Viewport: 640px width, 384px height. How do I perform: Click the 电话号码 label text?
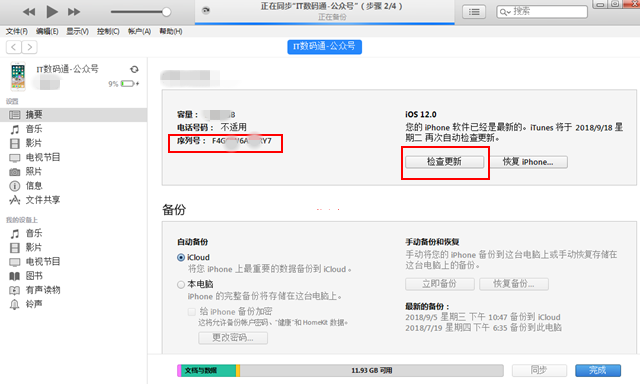point(195,127)
